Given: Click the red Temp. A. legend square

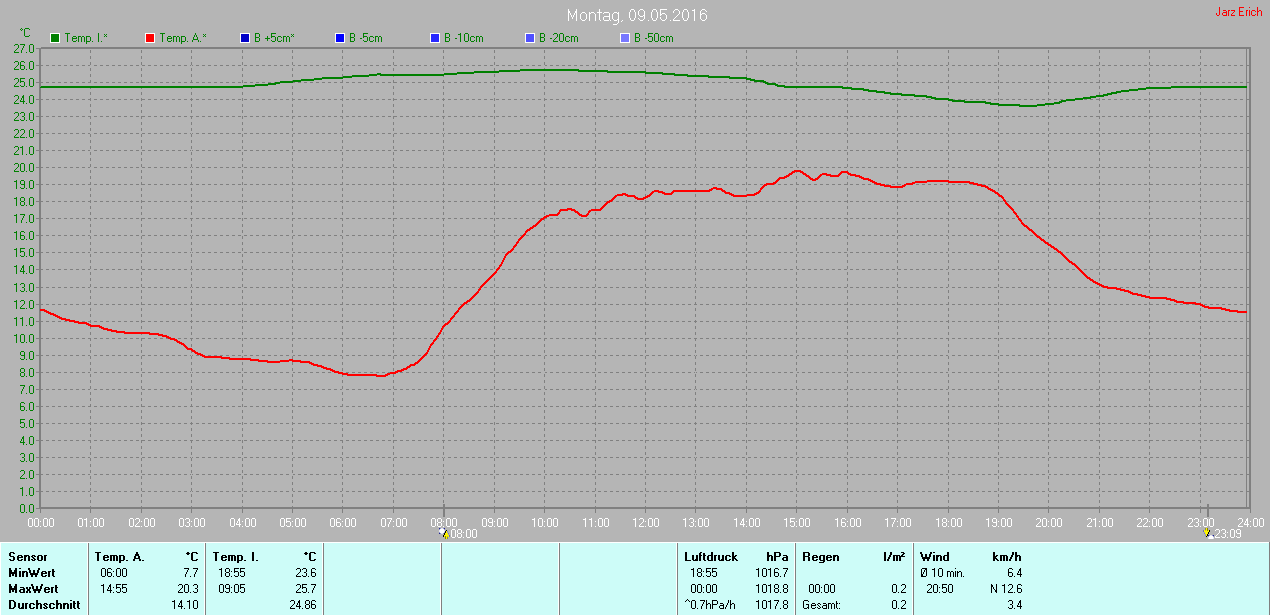Looking at the screenshot, I should pos(151,38).
